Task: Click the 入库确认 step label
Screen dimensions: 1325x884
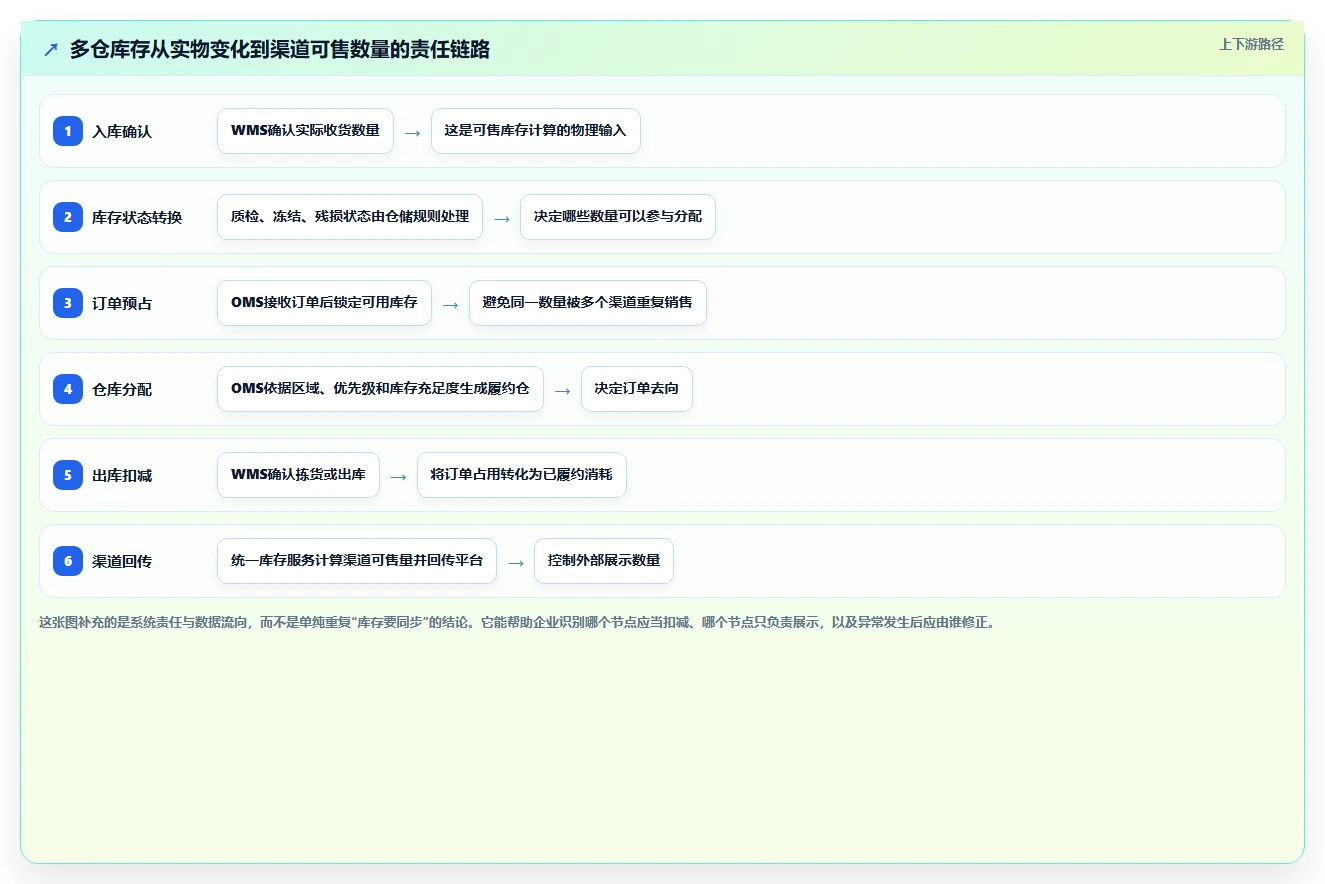Action: tap(122, 131)
